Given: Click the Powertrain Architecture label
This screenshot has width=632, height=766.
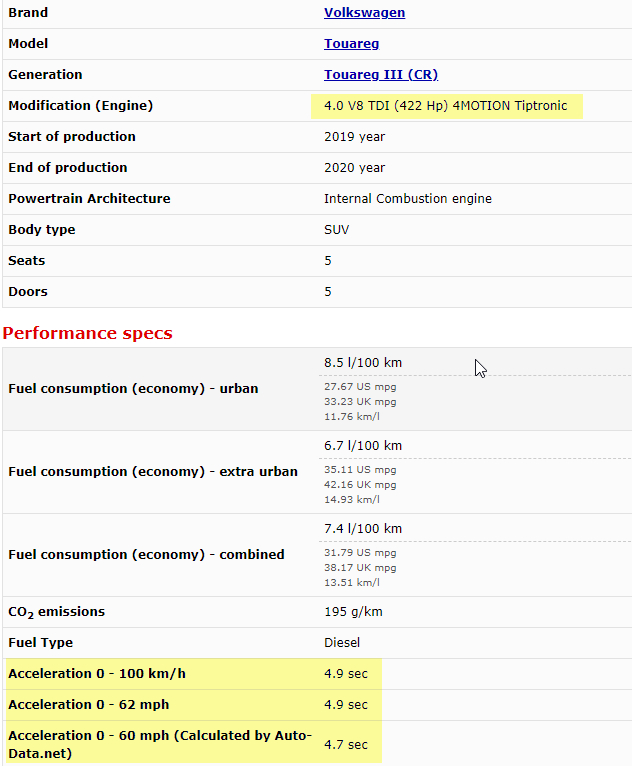Looking at the screenshot, I should tap(89, 199).
